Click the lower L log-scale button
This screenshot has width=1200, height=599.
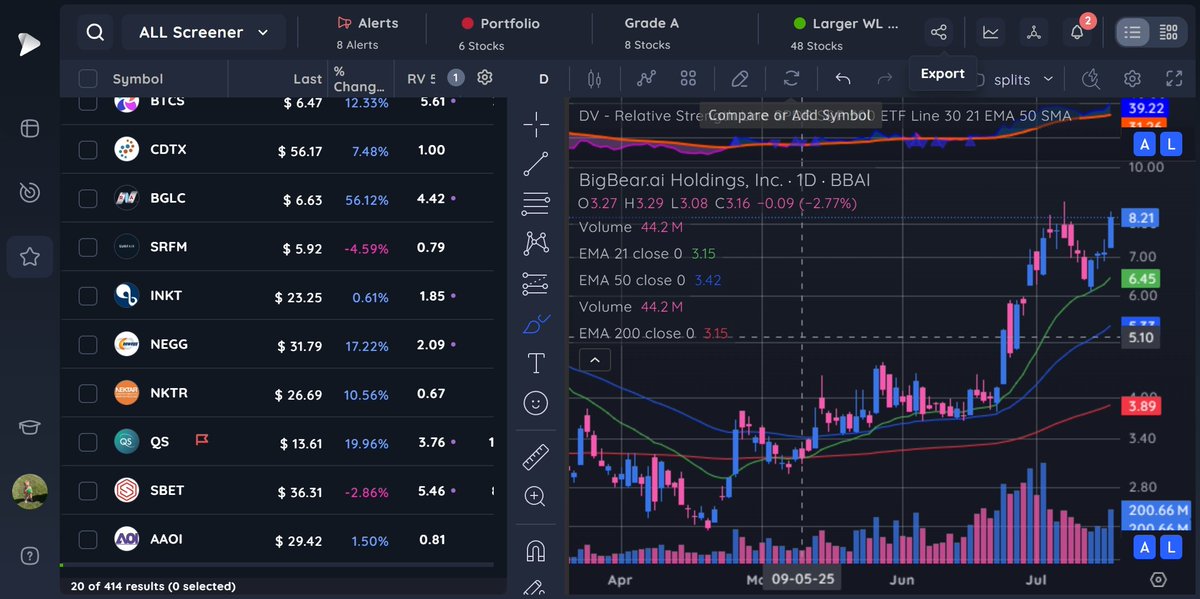[1172, 546]
